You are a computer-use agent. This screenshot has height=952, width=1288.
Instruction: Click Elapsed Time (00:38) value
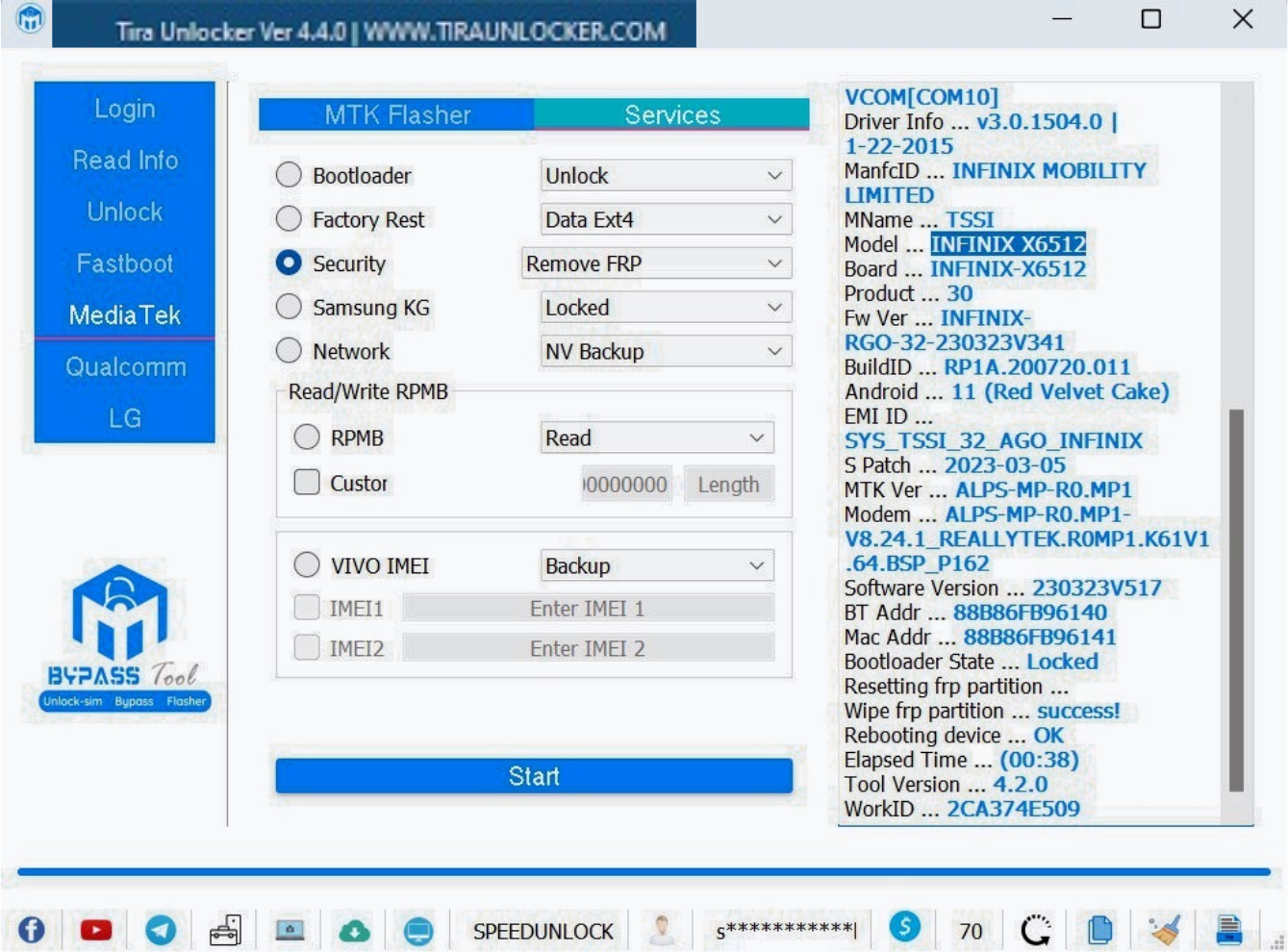1039,760
